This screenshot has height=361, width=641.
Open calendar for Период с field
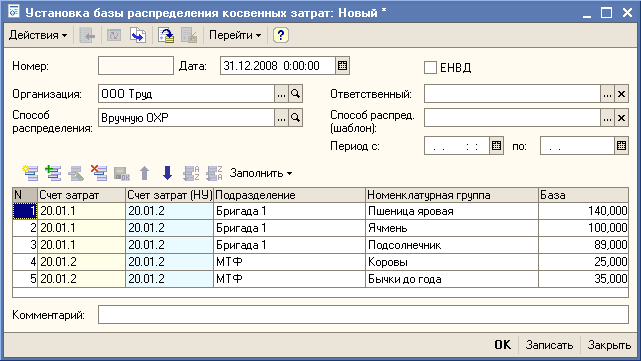496,146
